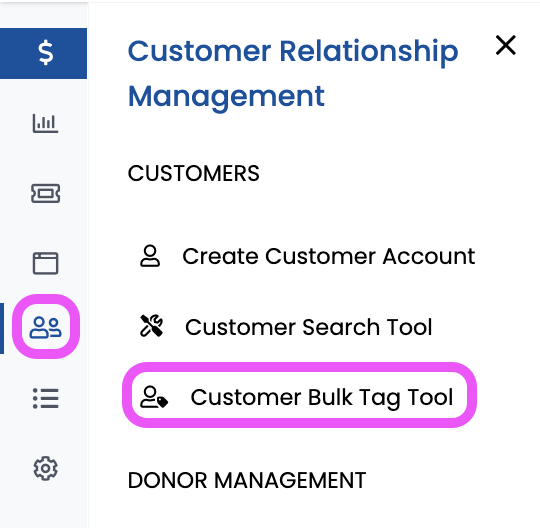Select the two-people CRM sidebar icon
Image resolution: width=540 pixels, height=528 pixels.
click(45, 327)
